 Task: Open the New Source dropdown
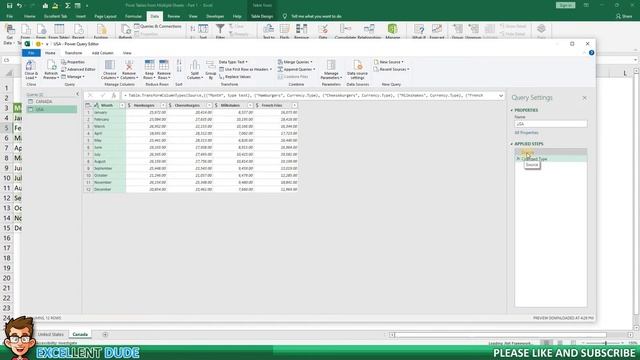tap(389, 62)
